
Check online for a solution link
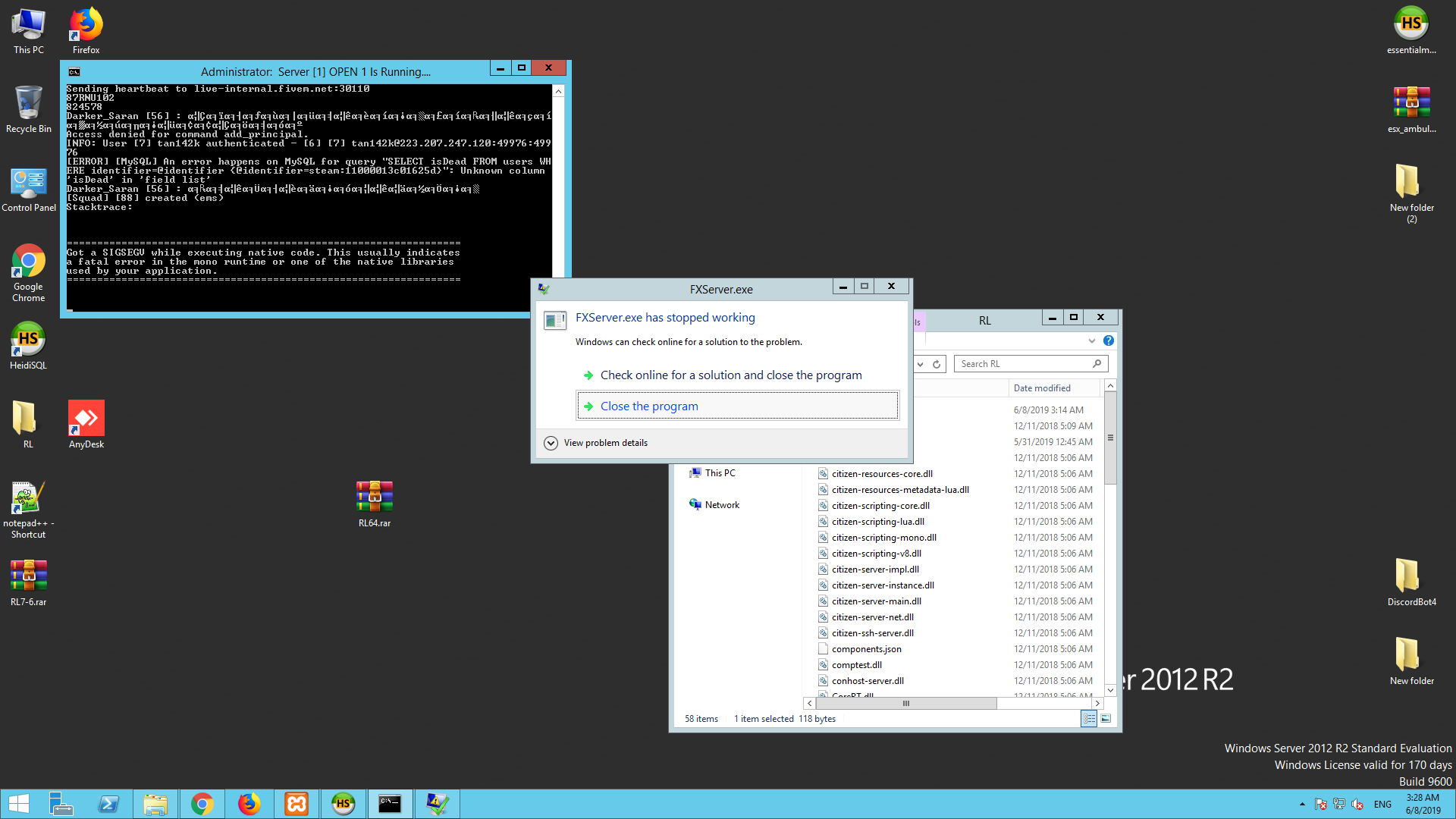730,375
